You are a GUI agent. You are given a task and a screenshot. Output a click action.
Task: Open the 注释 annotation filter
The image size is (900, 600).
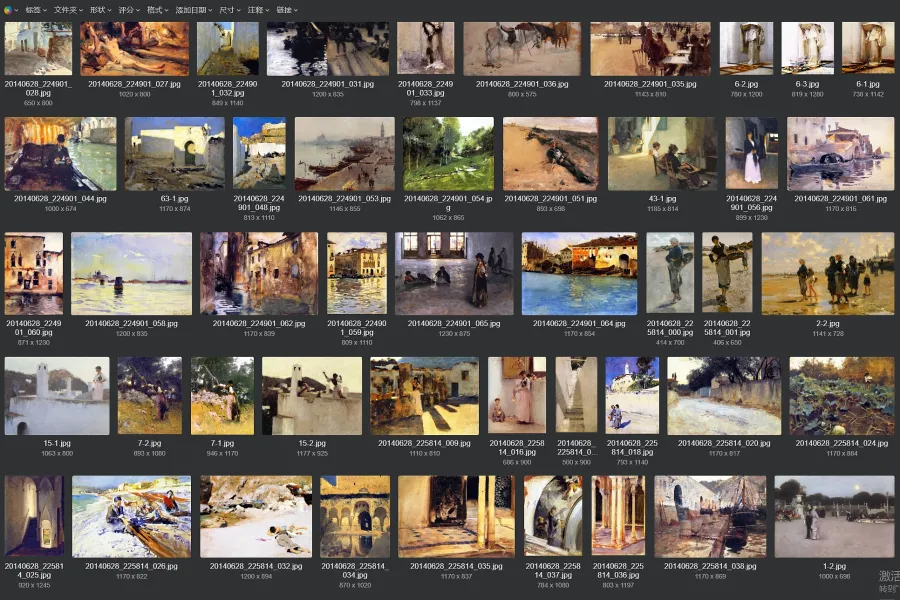pyautogui.click(x=258, y=9)
